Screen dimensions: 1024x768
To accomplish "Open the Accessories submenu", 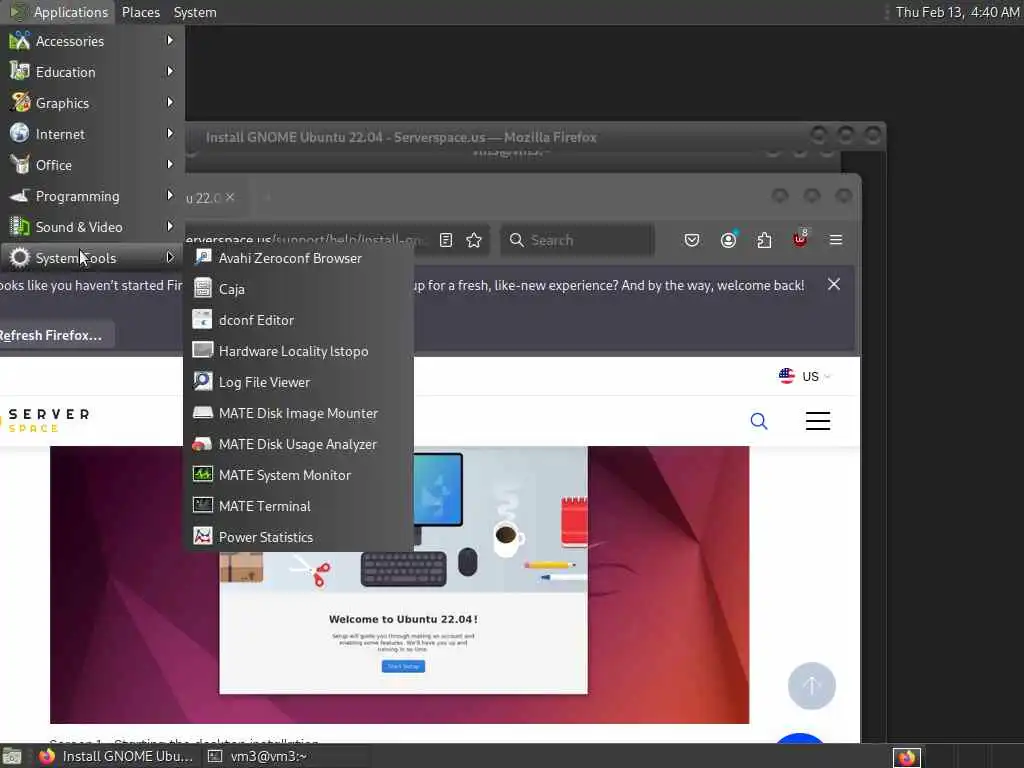I will 92,41.
